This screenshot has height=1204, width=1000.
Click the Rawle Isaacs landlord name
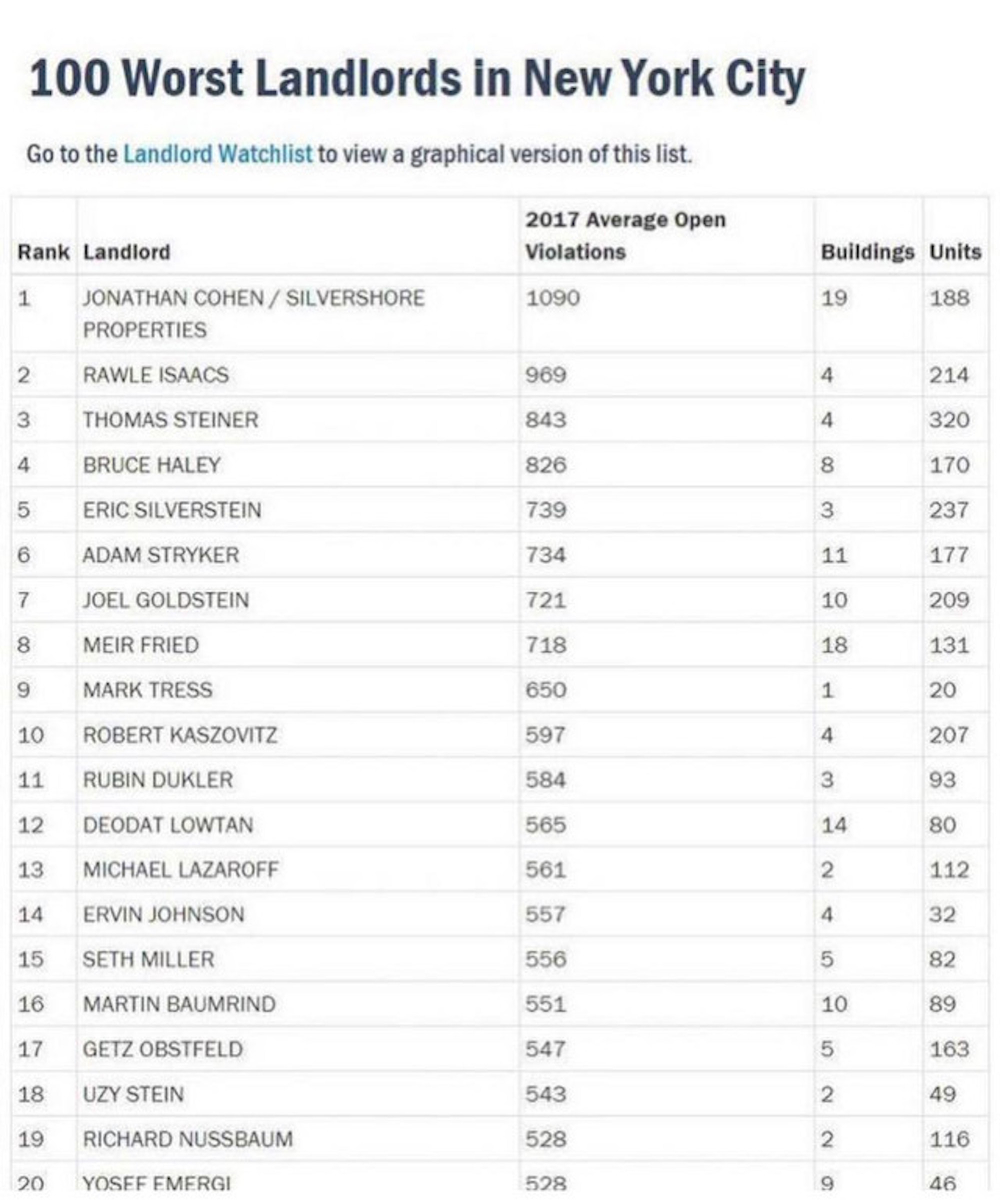coord(155,375)
